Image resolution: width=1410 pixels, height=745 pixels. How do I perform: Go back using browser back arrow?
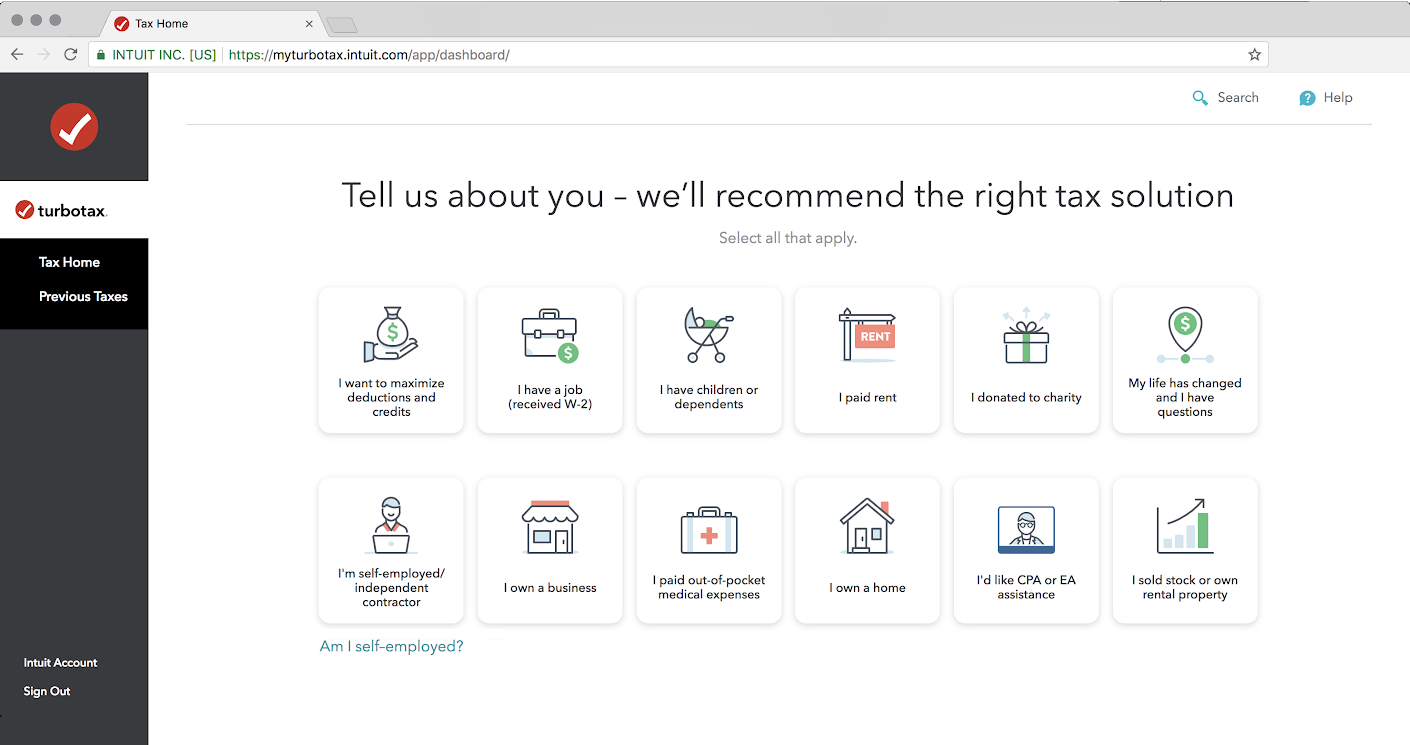point(18,55)
